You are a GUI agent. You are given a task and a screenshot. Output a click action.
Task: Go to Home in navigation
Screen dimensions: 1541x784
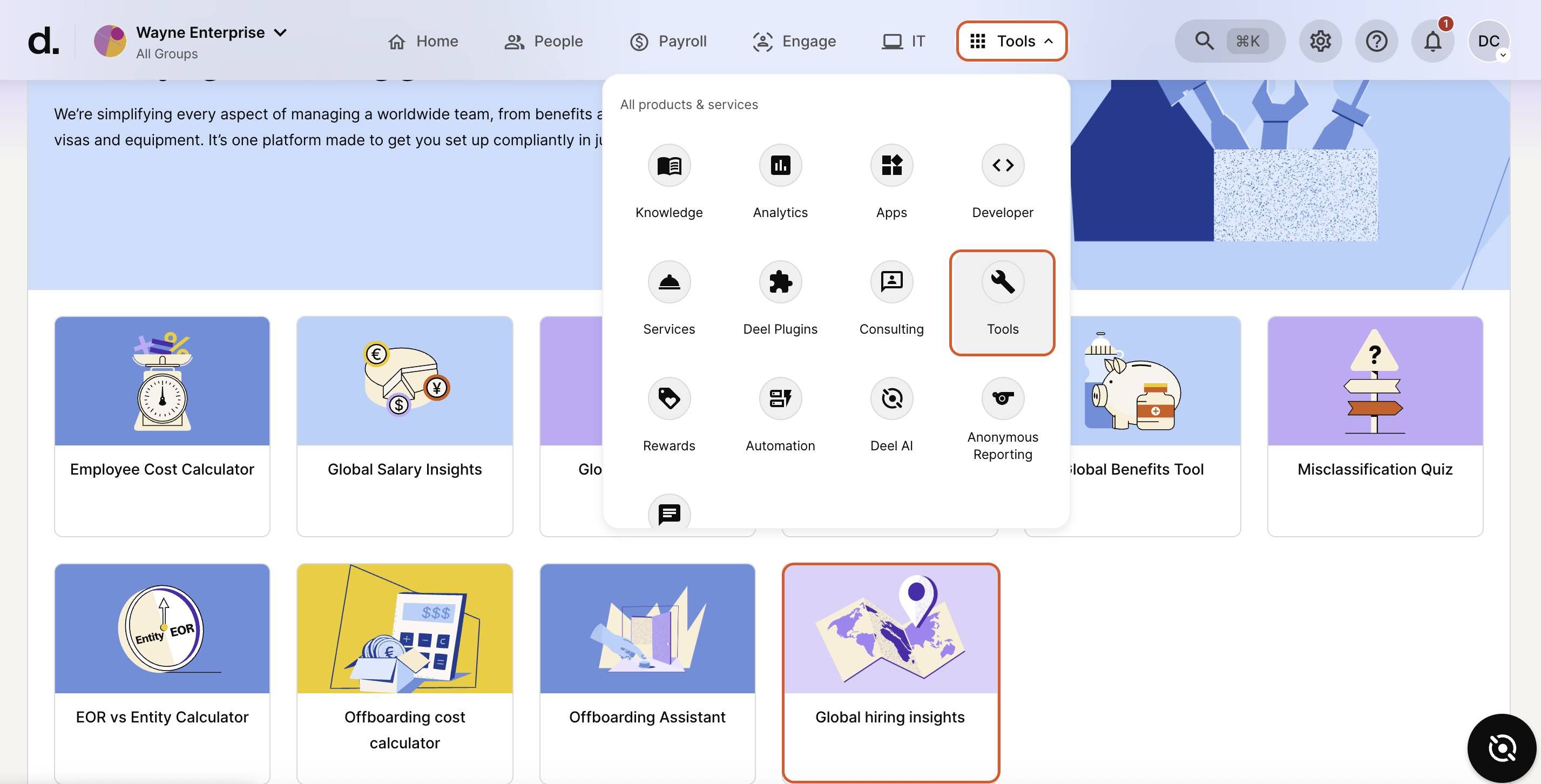(x=423, y=41)
